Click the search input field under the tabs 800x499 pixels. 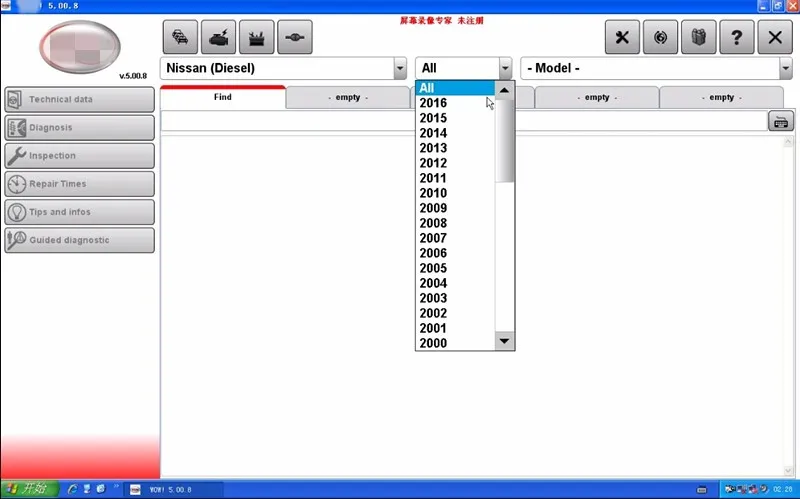click(464, 121)
